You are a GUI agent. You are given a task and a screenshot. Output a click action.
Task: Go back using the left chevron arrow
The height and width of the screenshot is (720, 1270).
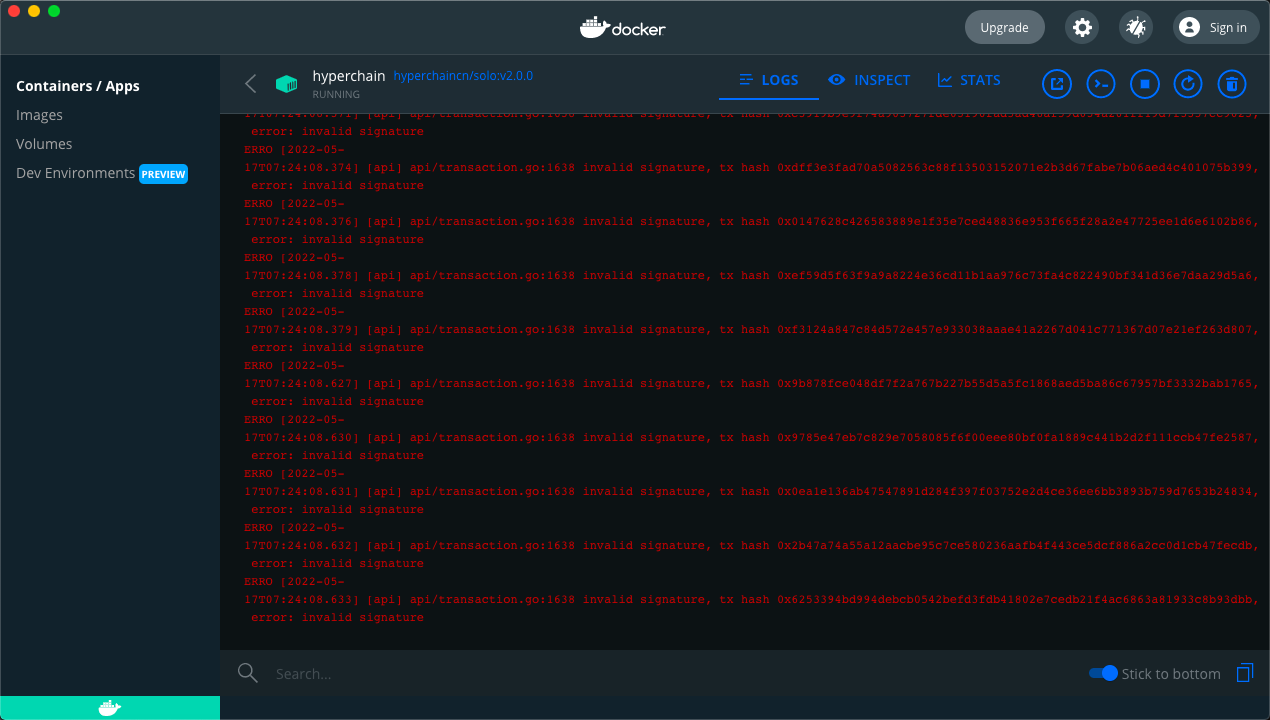pyautogui.click(x=250, y=84)
